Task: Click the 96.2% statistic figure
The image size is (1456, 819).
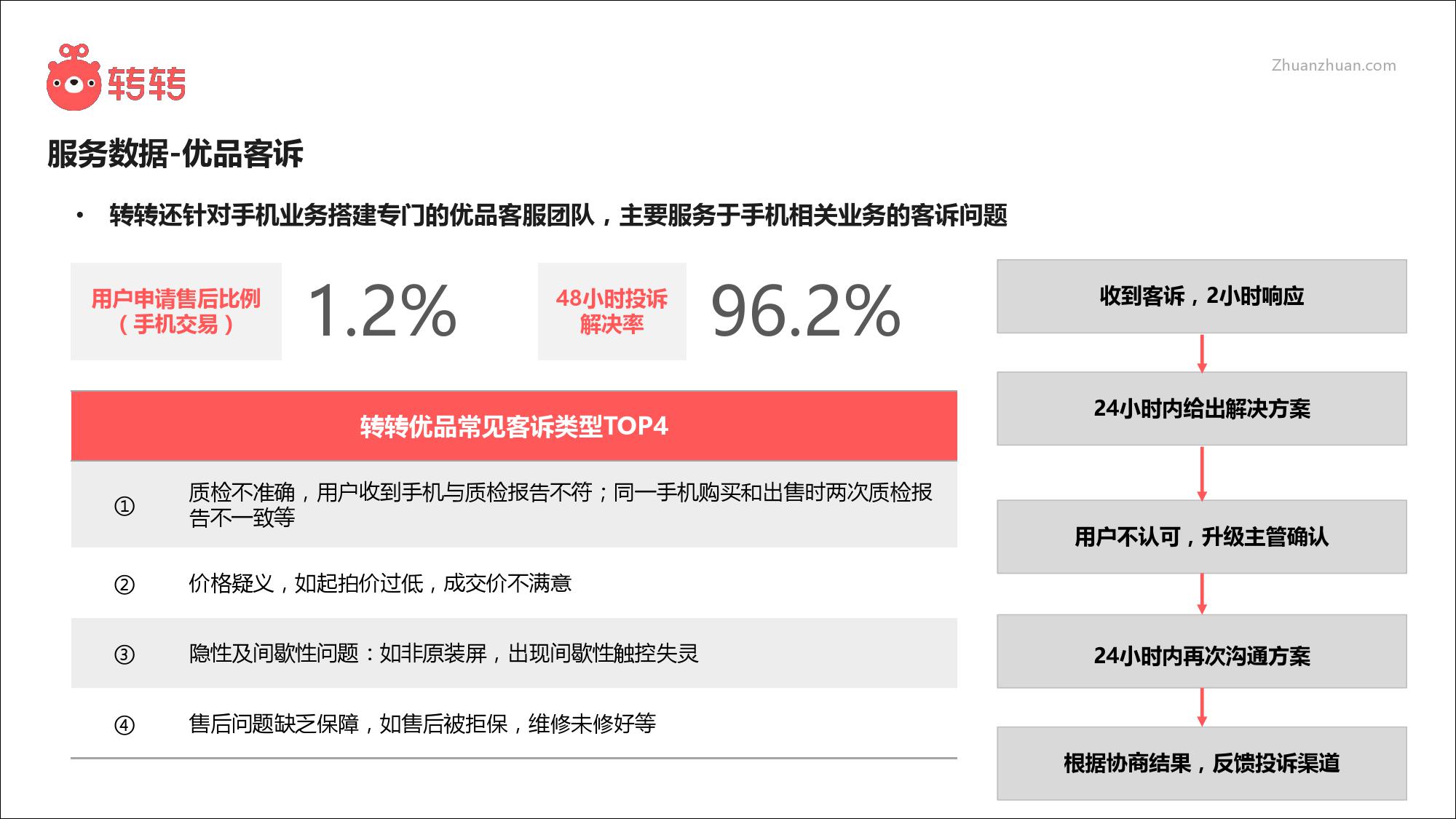Action: 806,312
